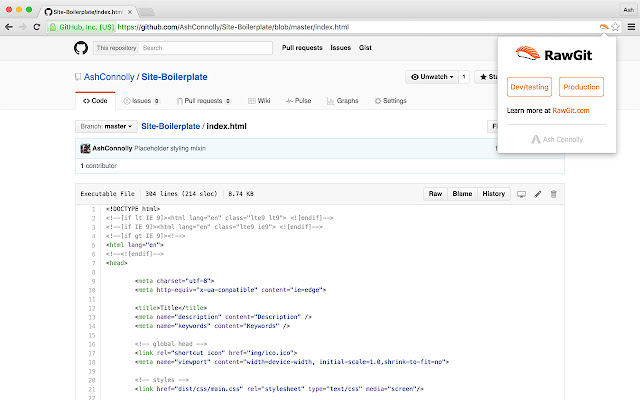Click the AshConnolly avatar in the commit bar
The height and width of the screenshot is (400, 640).
pos(85,149)
